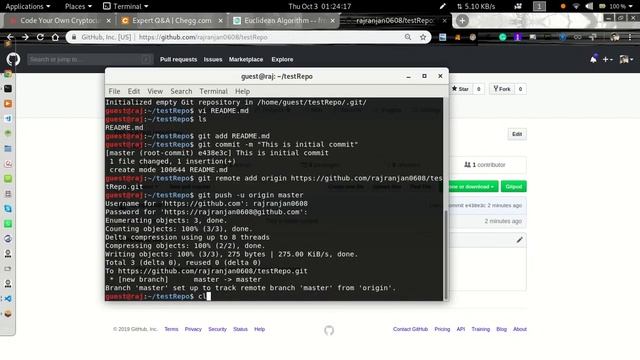The height and width of the screenshot is (360, 640).
Task: Open the Applications menu in top panel
Action: (28, 6)
